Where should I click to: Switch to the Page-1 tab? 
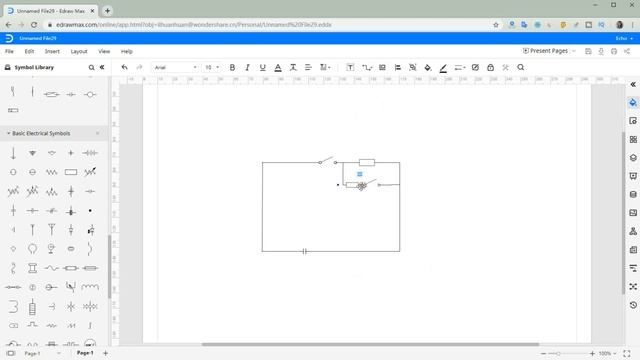[x=85, y=353]
